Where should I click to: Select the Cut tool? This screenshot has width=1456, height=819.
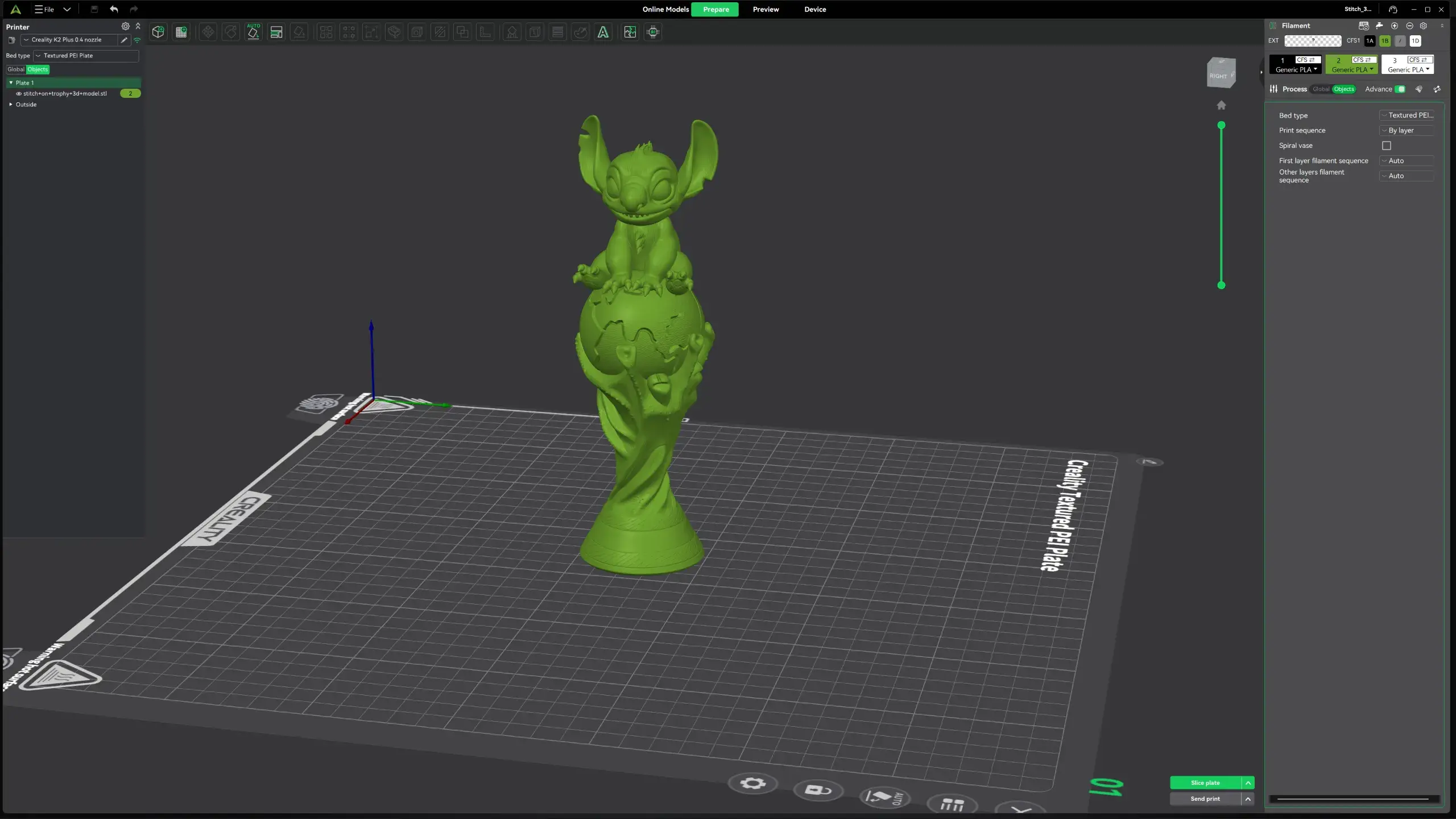[x=394, y=32]
